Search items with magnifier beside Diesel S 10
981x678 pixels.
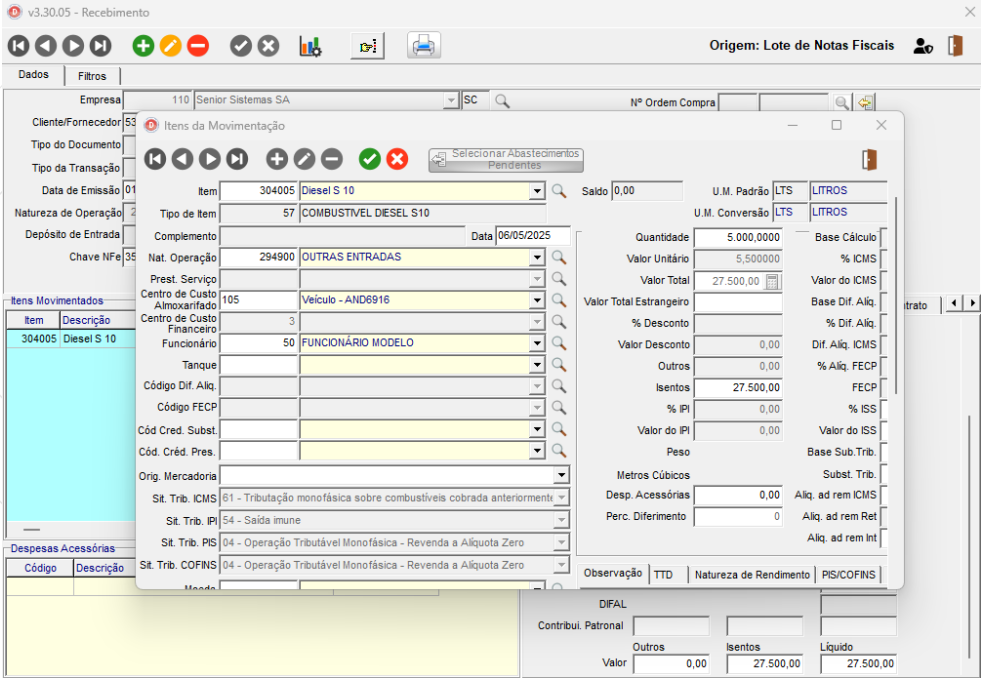point(559,191)
